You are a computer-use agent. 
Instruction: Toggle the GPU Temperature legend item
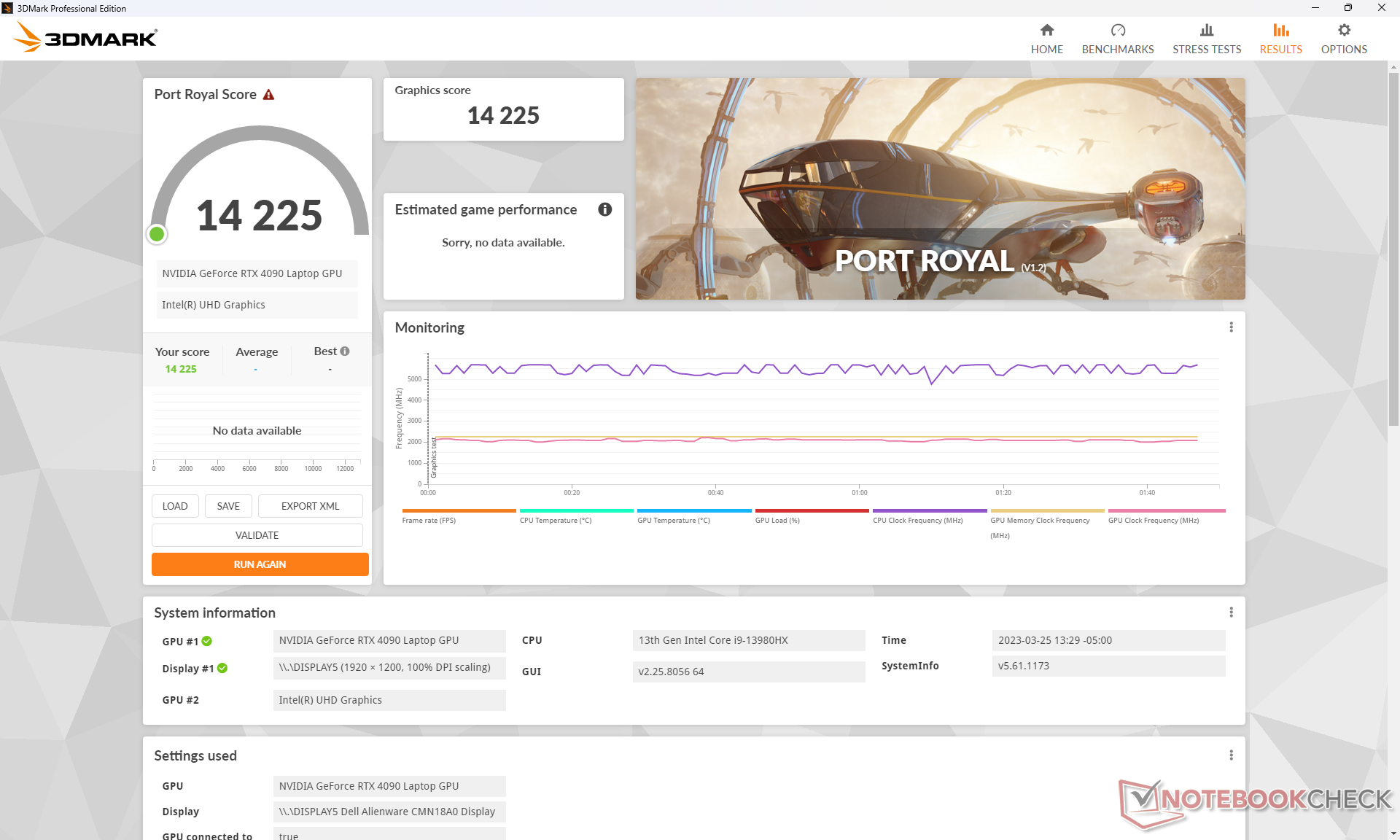tap(673, 520)
